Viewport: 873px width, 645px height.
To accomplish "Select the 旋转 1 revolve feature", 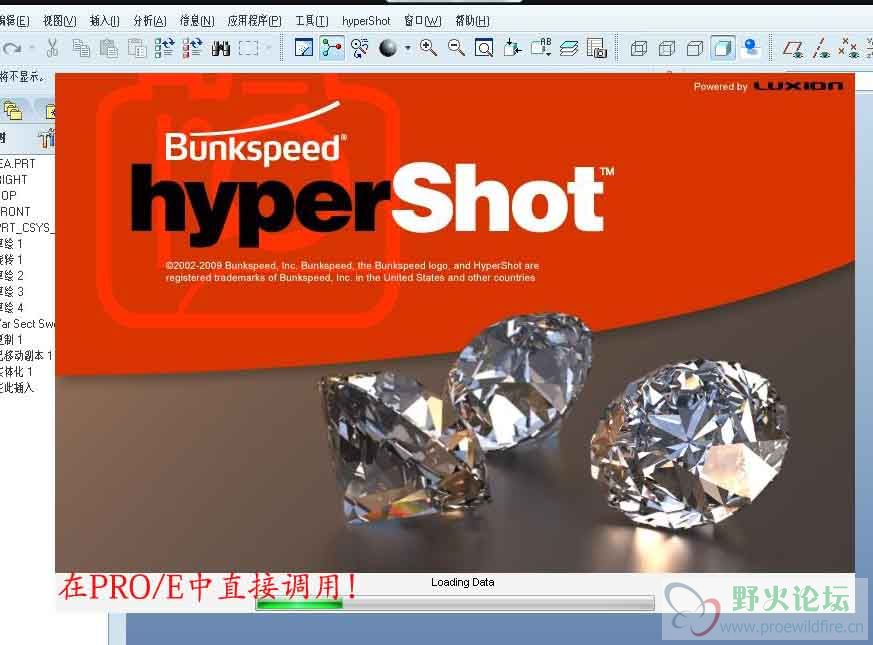I will [x=12, y=260].
